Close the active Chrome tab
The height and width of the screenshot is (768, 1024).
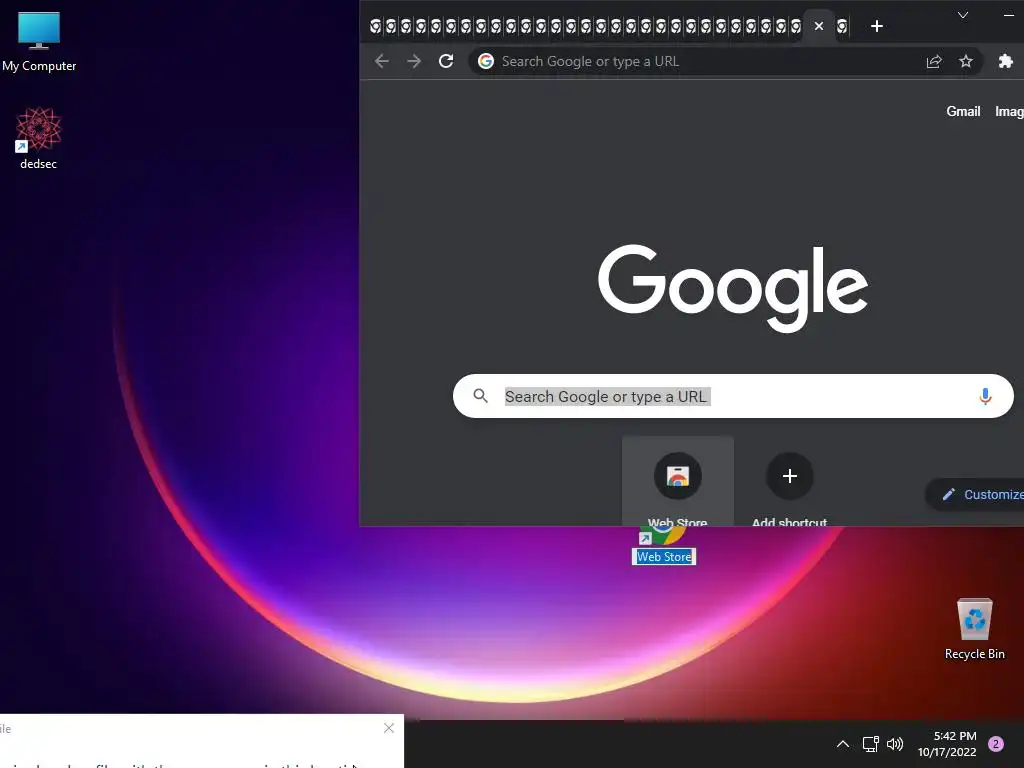[x=819, y=26]
